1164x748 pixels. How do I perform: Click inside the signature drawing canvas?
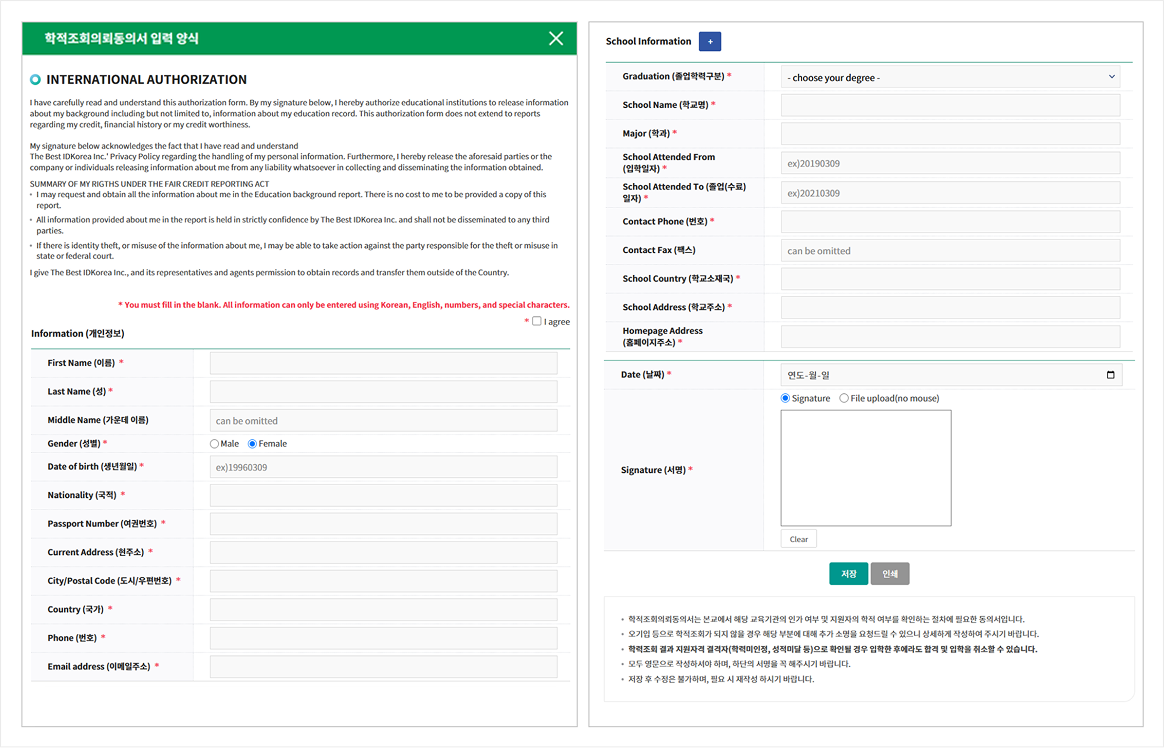[865, 467]
